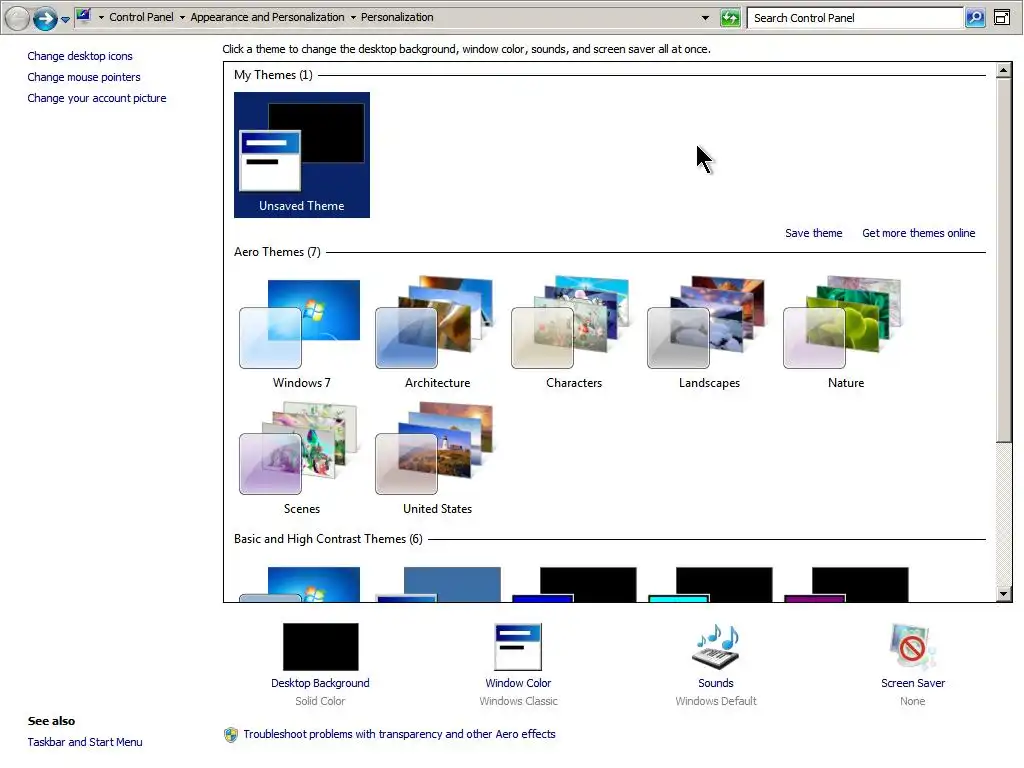
Task: Open Taskbar and Start Menu link
Action: click(x=85, y=742)
